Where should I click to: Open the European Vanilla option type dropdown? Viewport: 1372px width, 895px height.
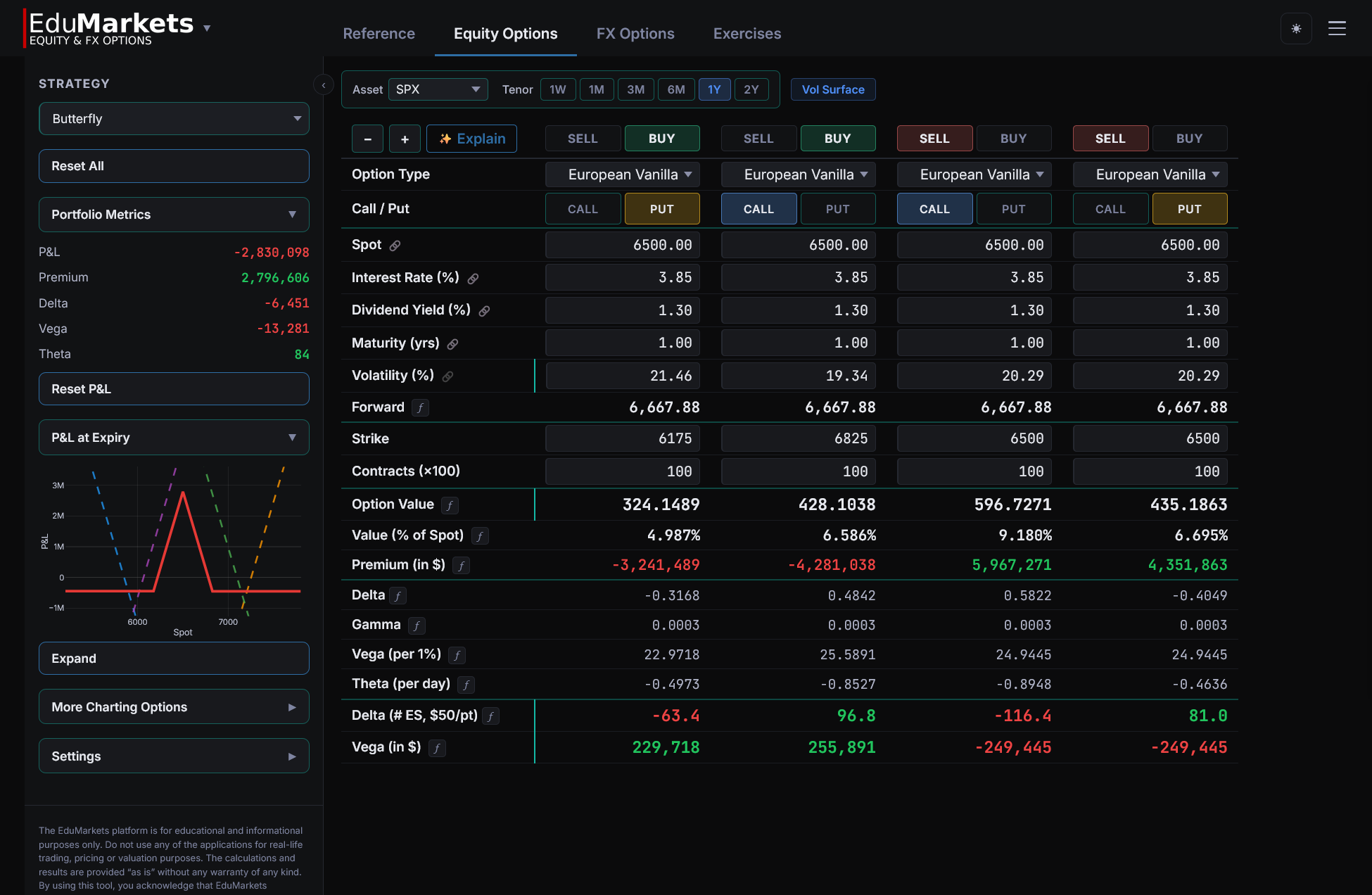[622, 174]
